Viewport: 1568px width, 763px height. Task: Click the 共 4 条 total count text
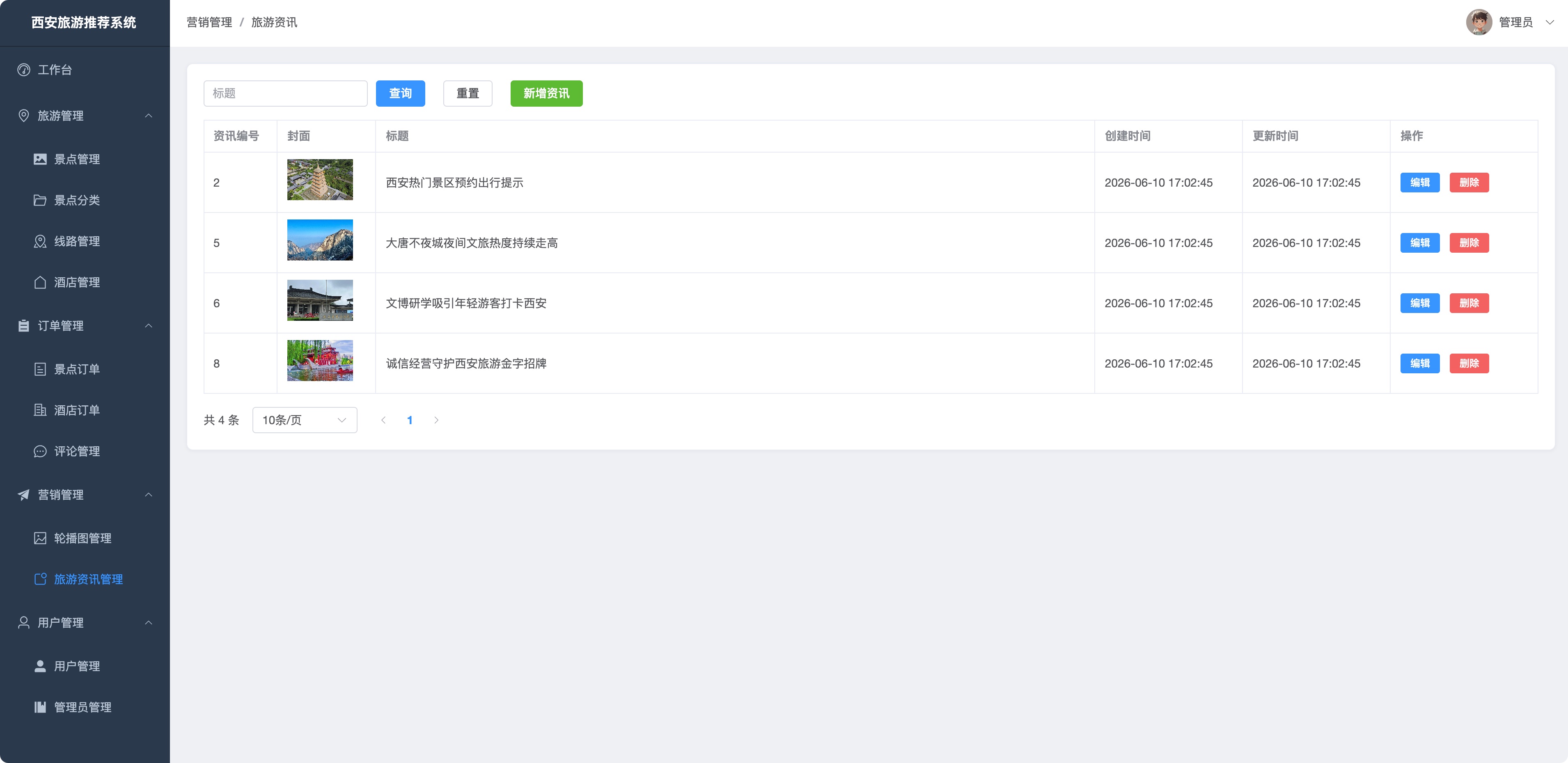point(222,420)
